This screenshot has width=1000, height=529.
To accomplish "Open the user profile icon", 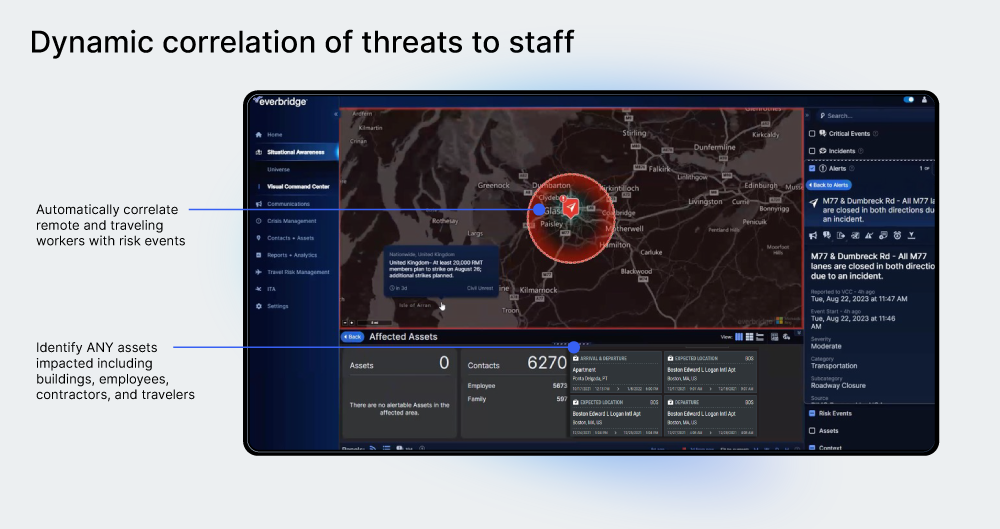I will click(924, 100).
